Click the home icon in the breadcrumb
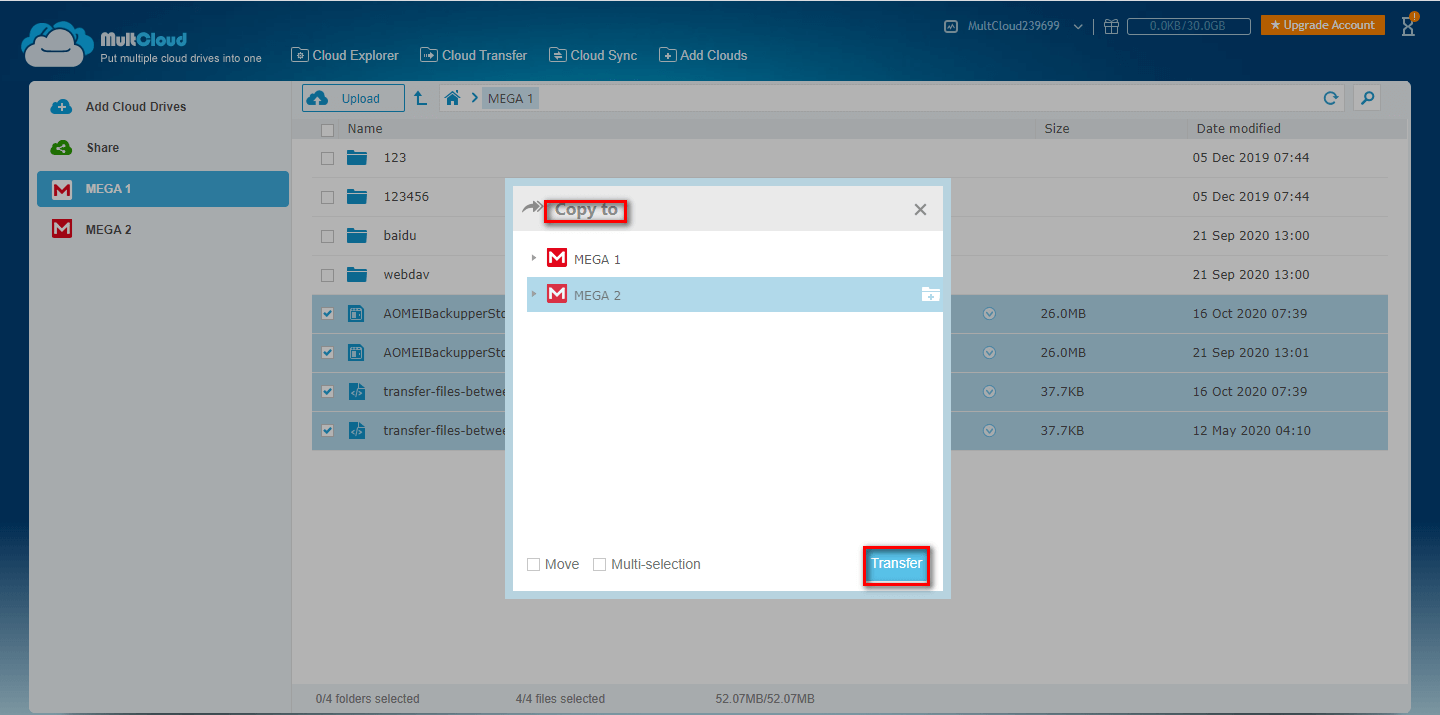The height and width of the screenshot is (715, 1440). click(x=452, y=98)
